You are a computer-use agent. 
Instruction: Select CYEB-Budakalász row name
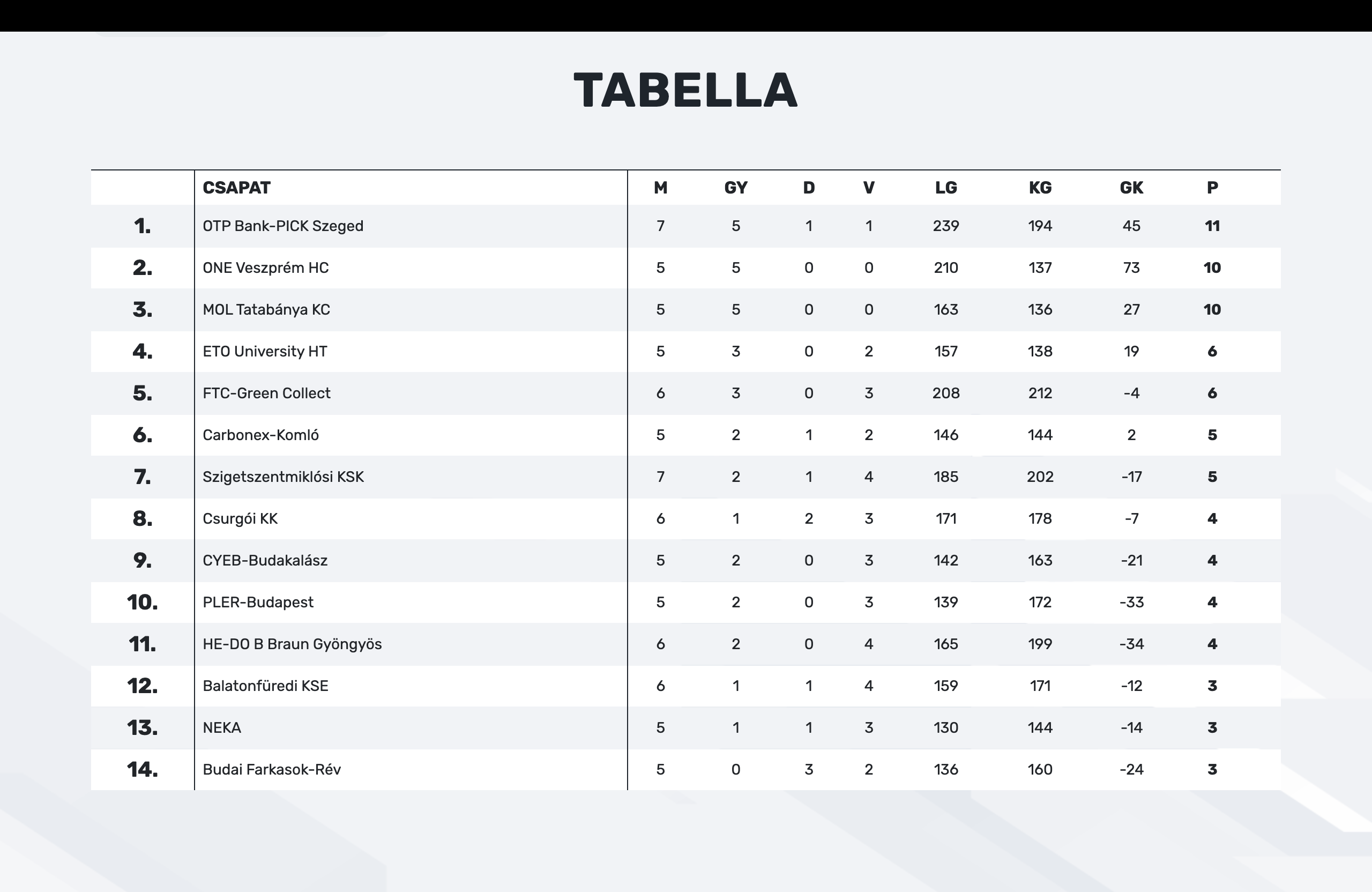265,561
